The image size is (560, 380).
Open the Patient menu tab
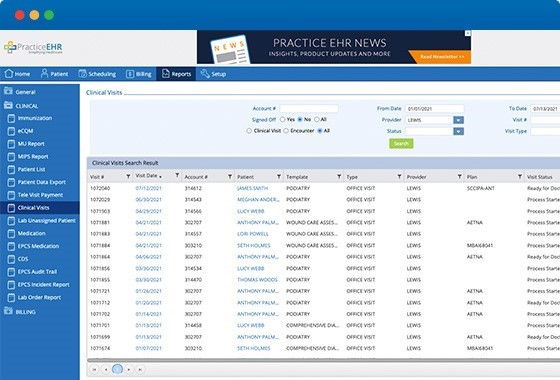point(54,74)
